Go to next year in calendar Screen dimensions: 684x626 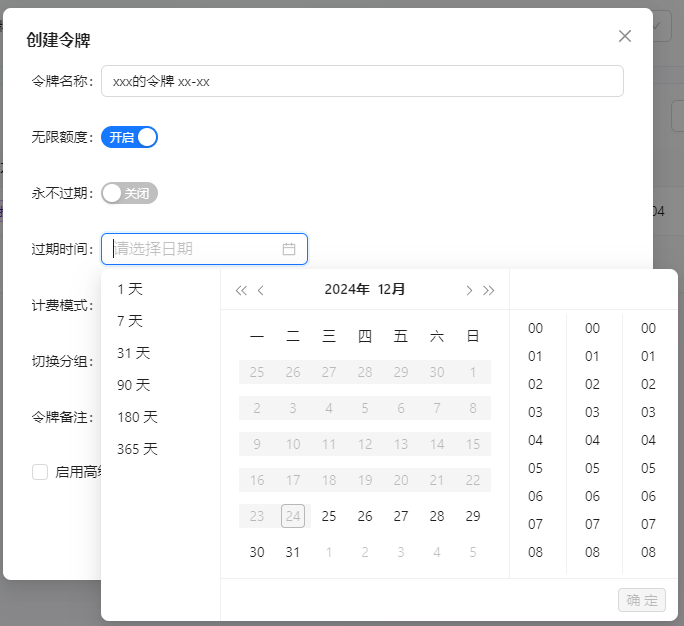click(x=489, y=291)
